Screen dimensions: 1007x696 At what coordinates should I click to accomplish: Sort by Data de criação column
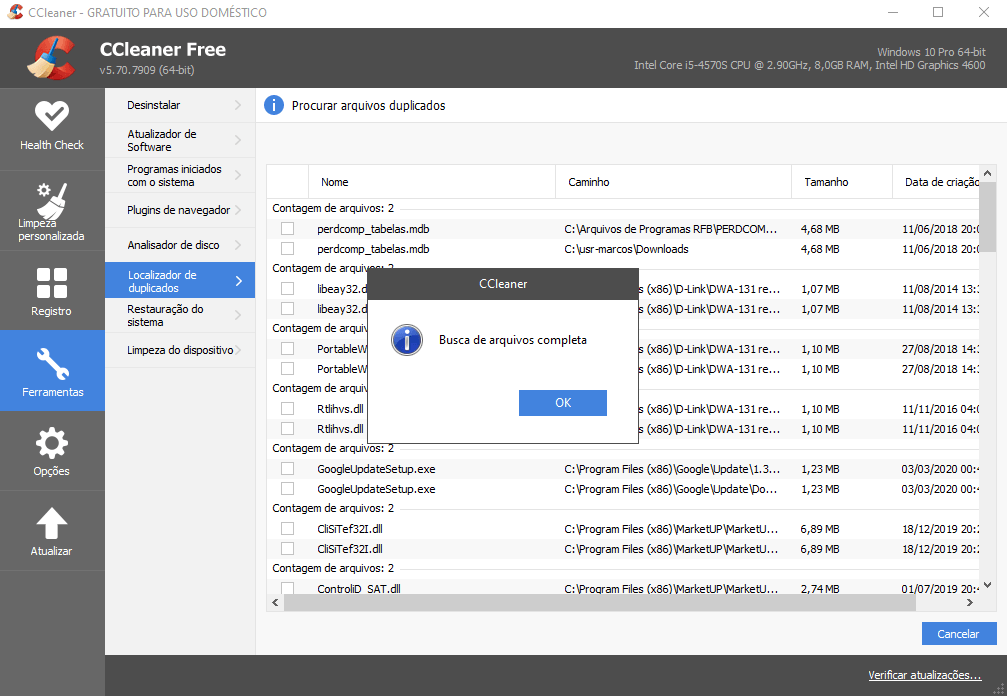[936, 182]
